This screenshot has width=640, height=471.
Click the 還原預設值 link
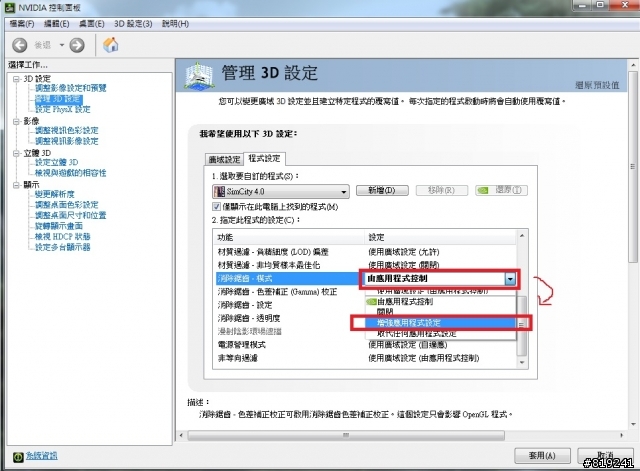(x=597, y=85)
